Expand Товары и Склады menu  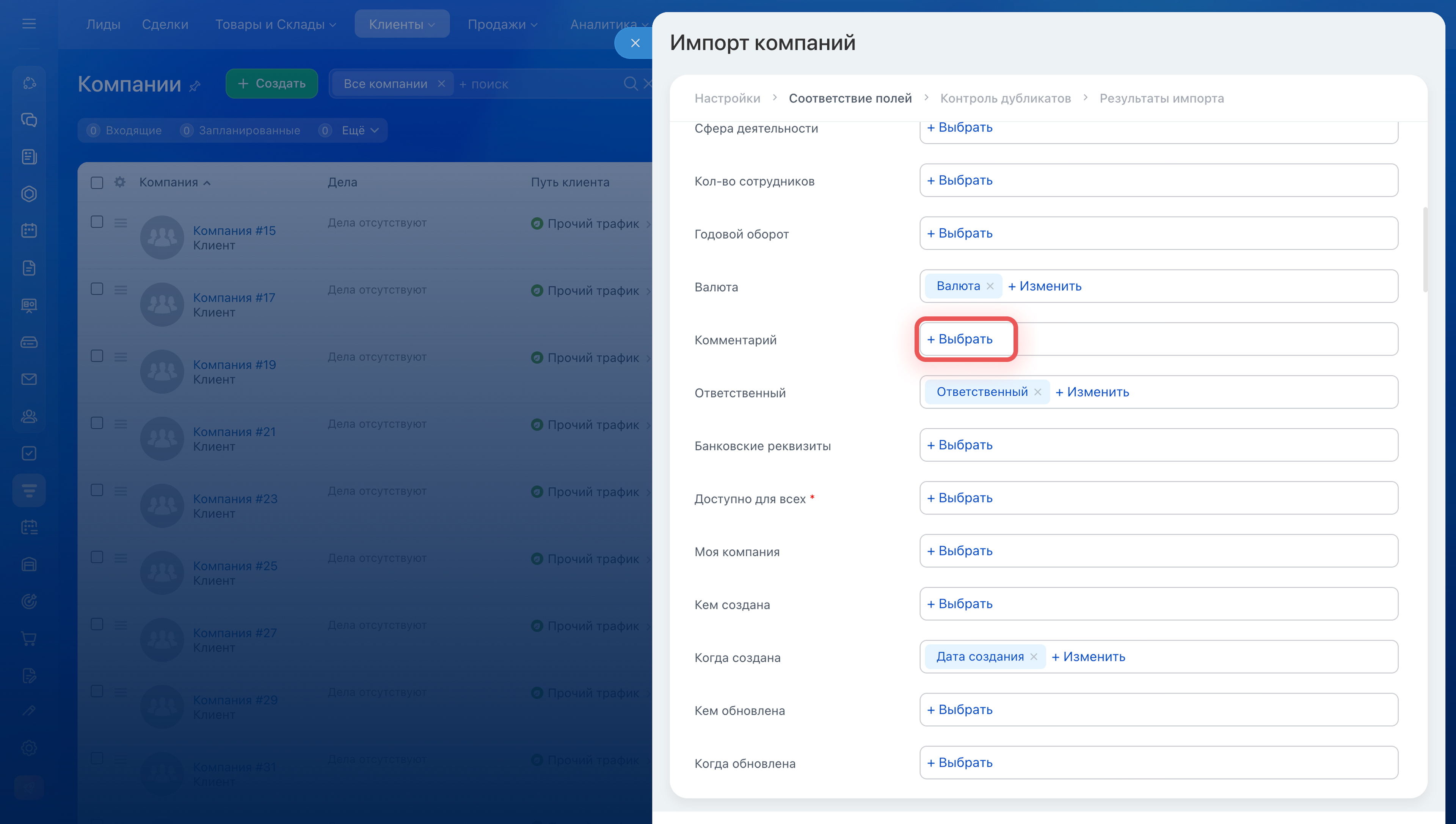pyautogui.click(x=275, y=24)
